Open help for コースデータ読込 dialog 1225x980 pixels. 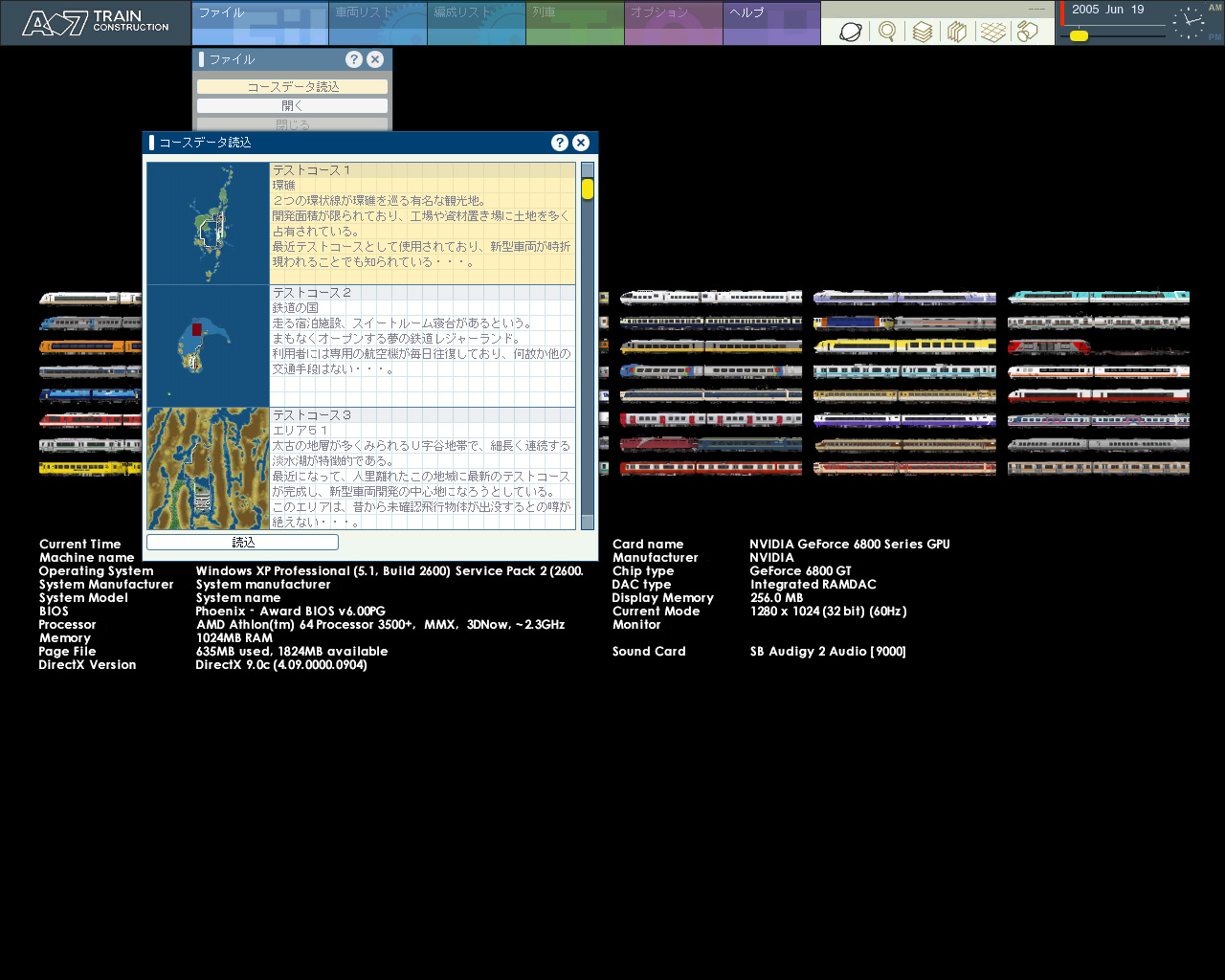(x=560, y=143)
